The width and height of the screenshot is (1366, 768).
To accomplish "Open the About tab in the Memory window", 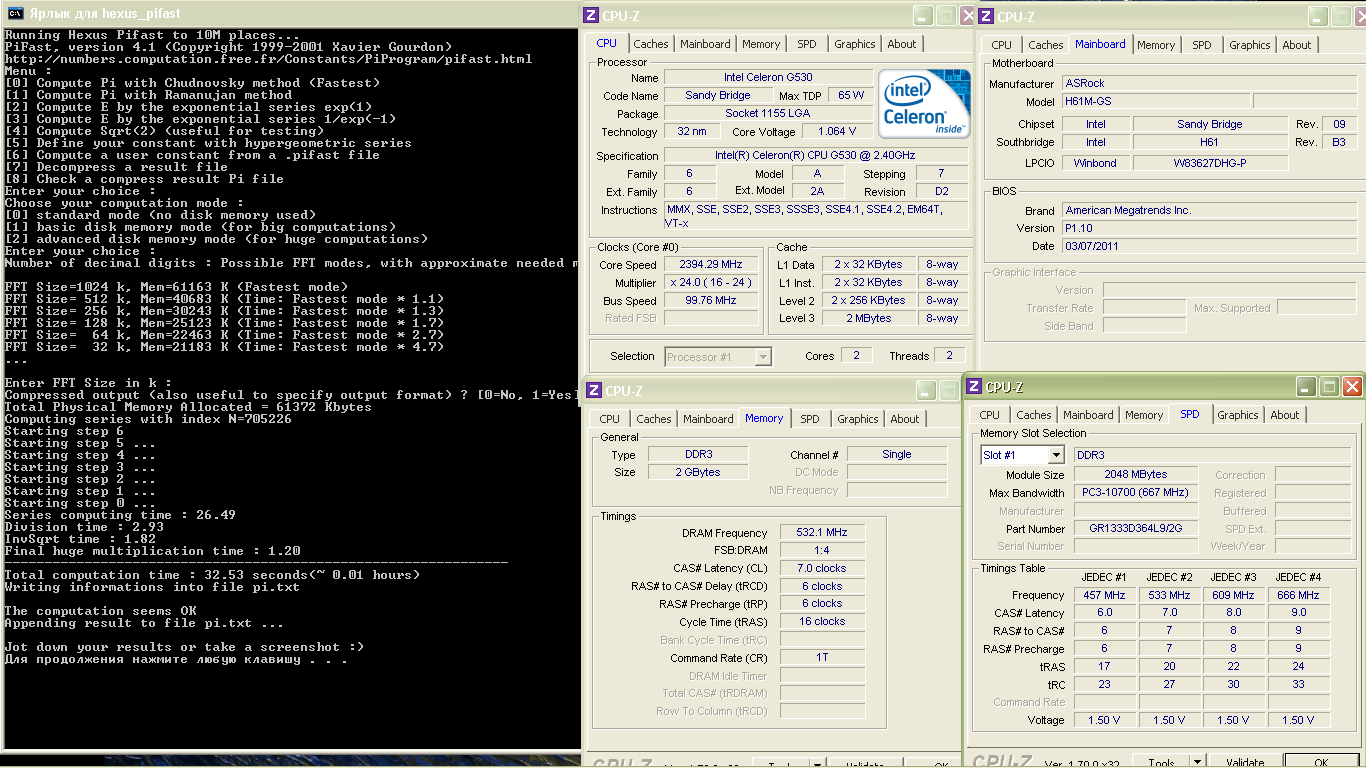I will click(905, 419).
